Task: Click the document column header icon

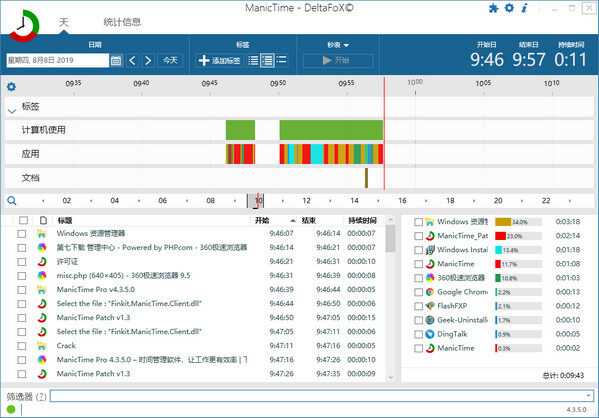Action: pos(43,220)
